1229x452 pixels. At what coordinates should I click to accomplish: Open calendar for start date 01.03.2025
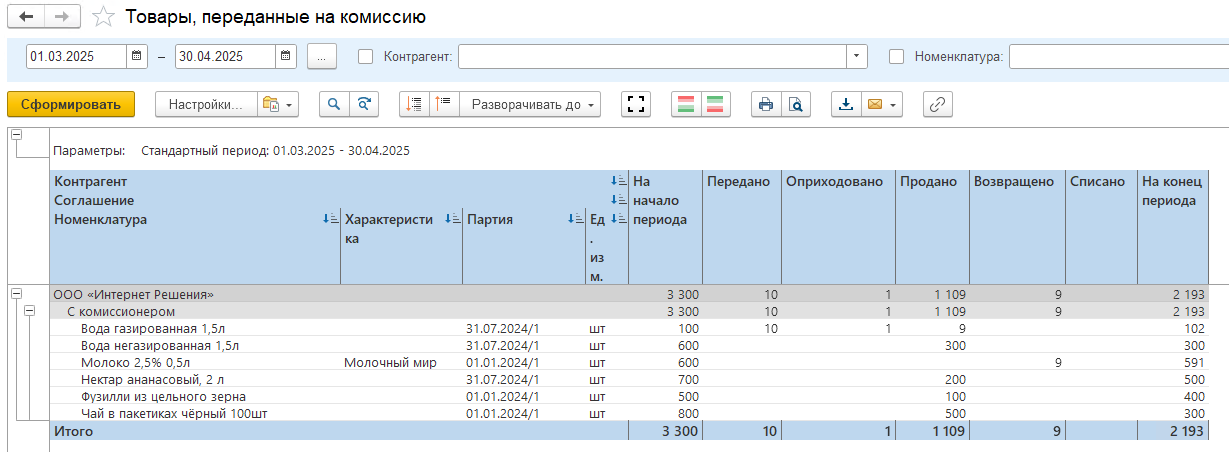pyautogui.click(x=137, y=57)
